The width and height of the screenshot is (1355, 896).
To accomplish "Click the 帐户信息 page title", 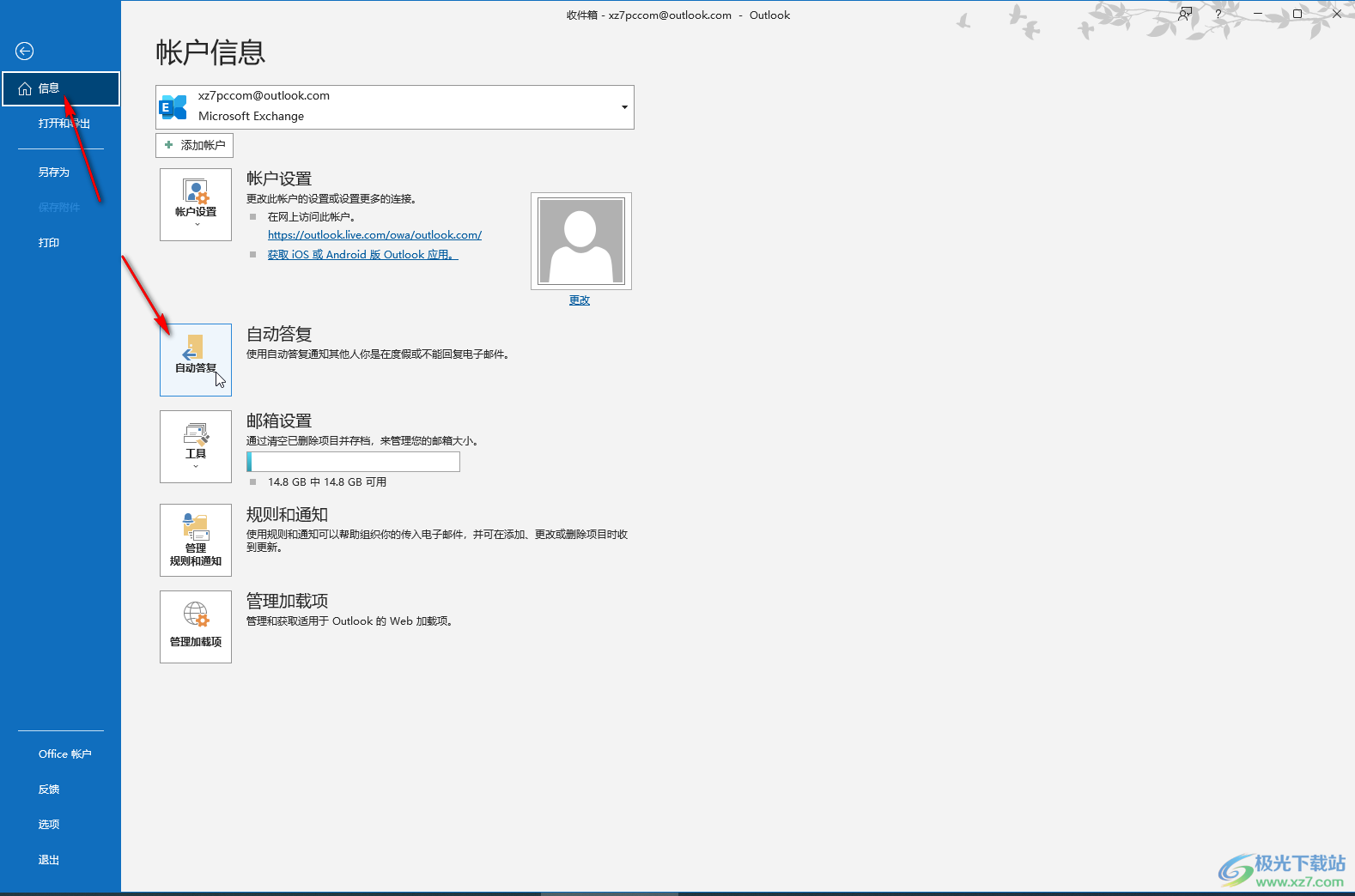I will pyautogui.click(x=210, y=52).
